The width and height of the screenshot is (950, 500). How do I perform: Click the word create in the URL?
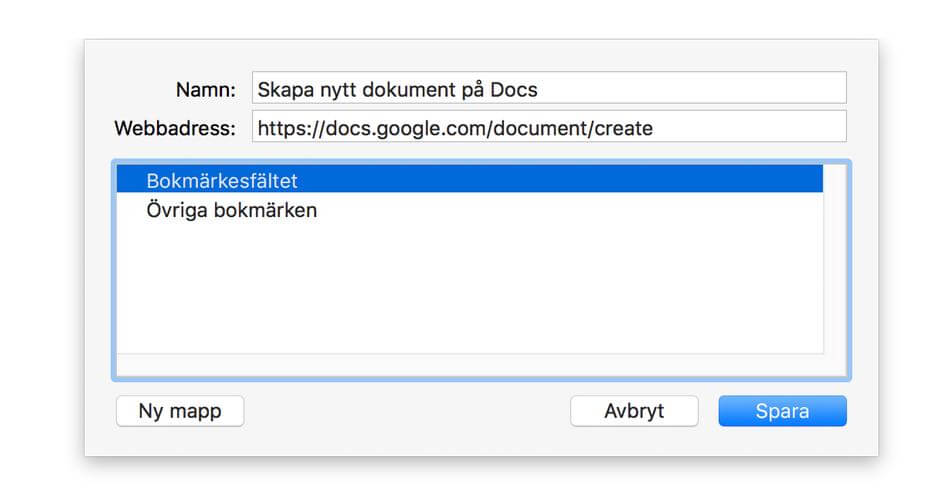pos(623,128)
